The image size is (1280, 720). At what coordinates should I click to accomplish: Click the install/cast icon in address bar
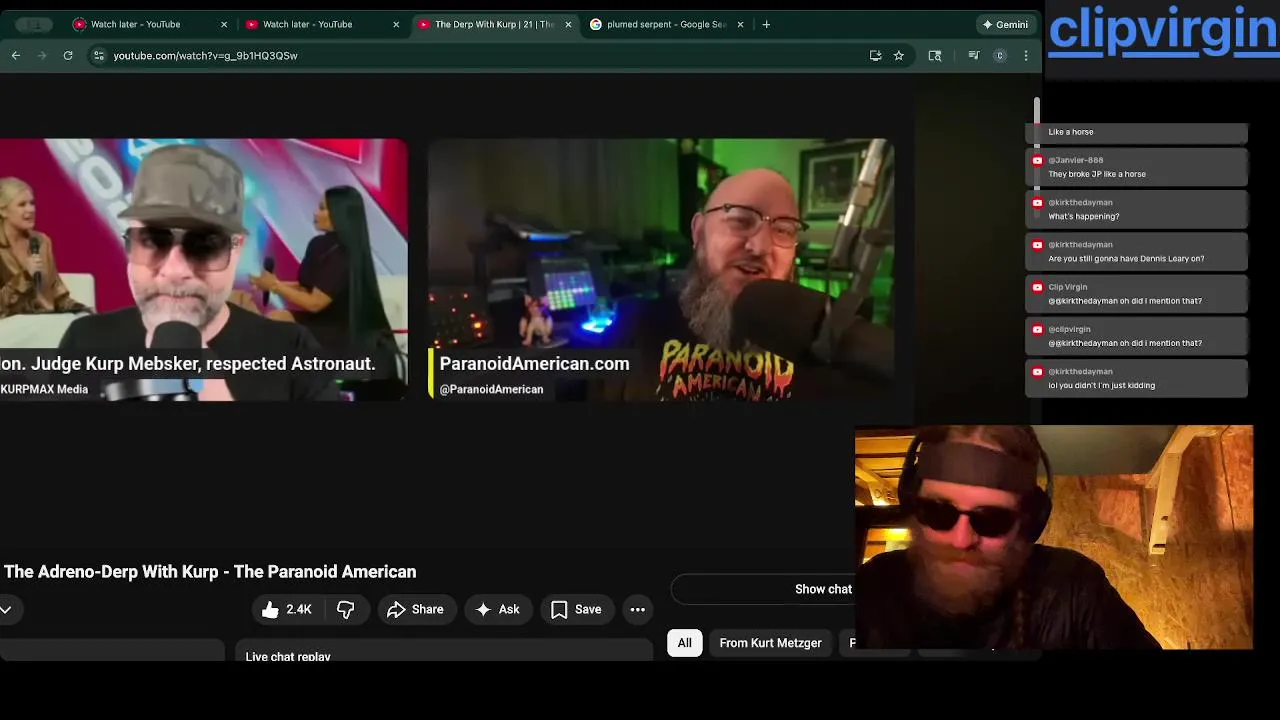point(875,56)
